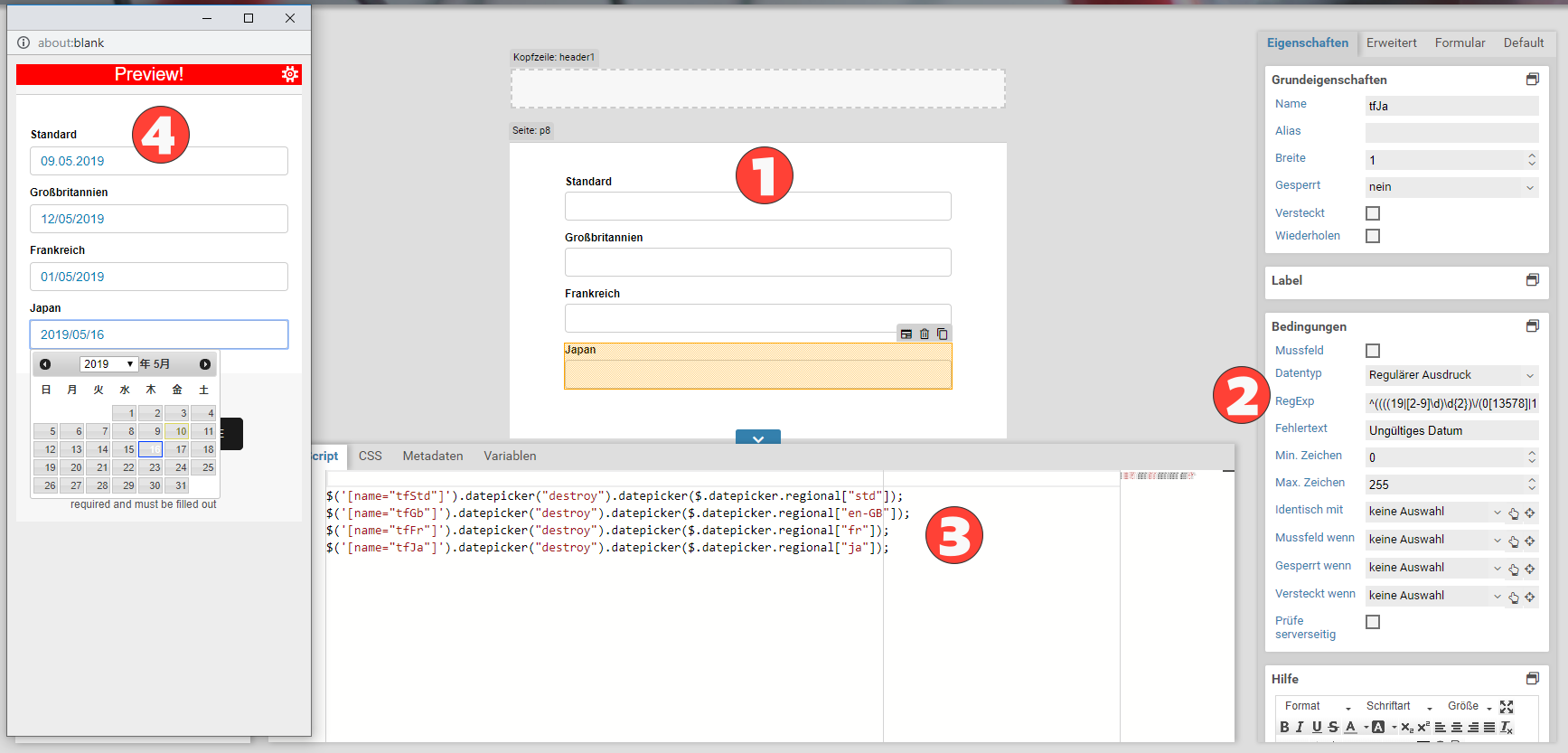Image resolution: width=1568 pixels, height=753 pixels.
Task: Enable the Mussfeld checkbox
Action: (x=1373, y=351)
